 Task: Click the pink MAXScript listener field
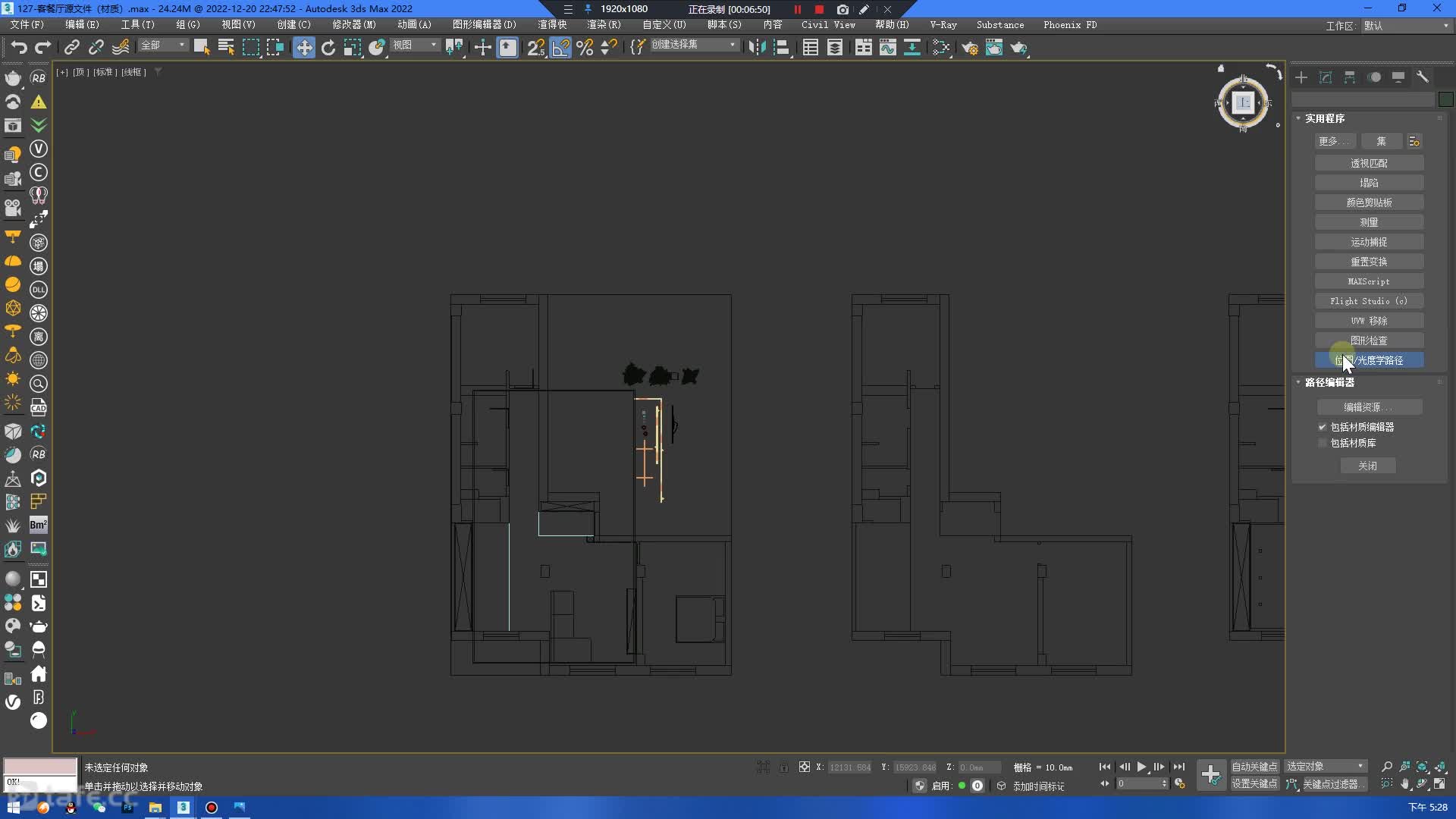40,767
